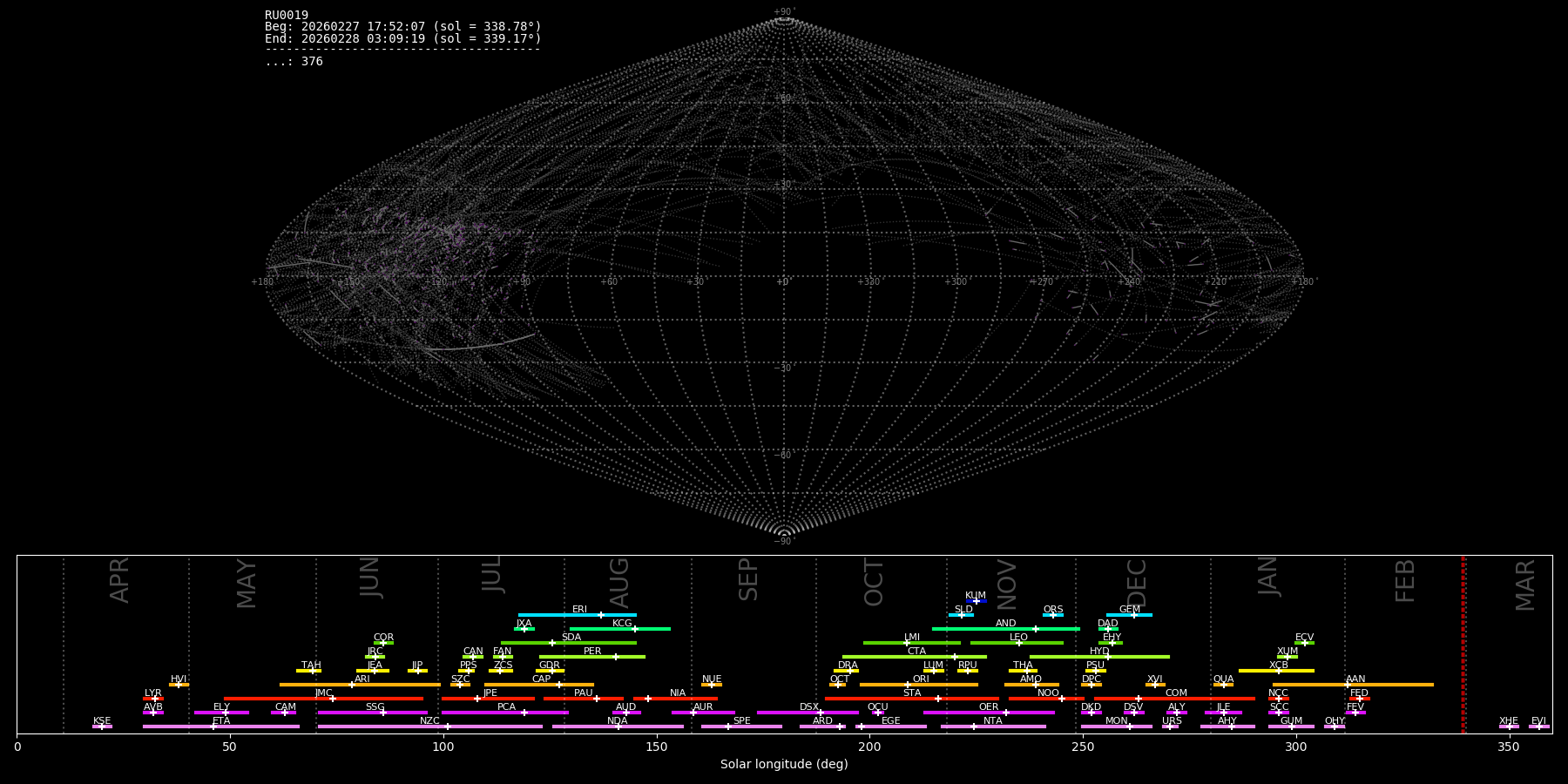Click the JAN month label
The width and height of the screenshot is (1568, 784).
(x=1267, y=576)
